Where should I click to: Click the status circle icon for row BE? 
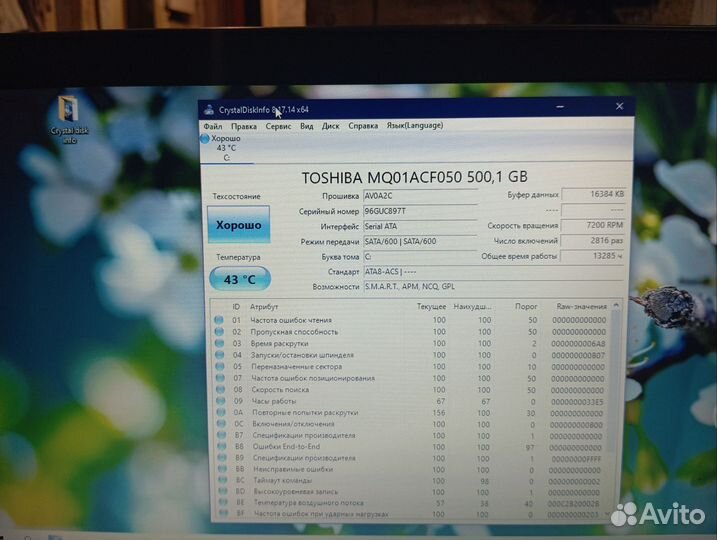pyautogui.click(x=223, y=502)
